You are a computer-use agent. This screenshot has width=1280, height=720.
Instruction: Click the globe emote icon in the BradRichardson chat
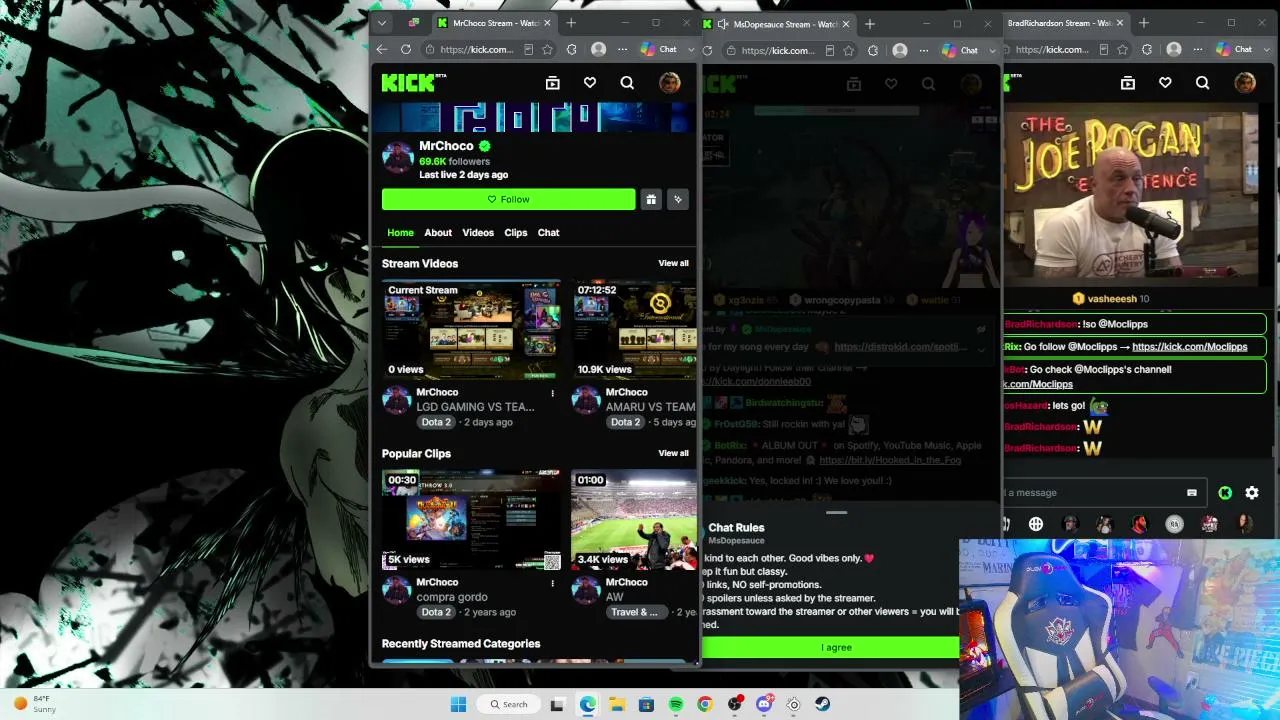tap(1036, 524)
